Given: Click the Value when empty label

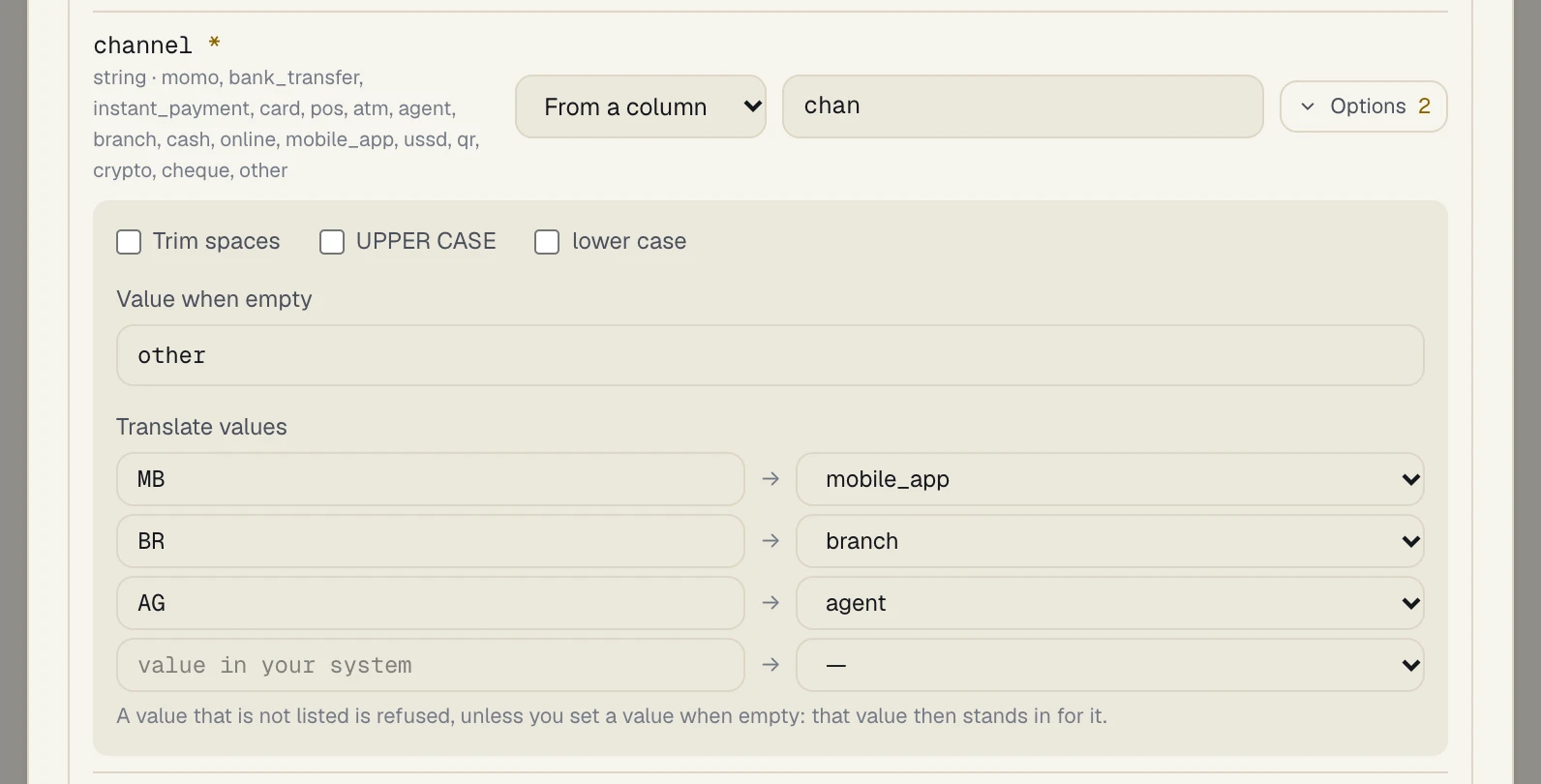Looking at the screenshot, I should 214,299.
